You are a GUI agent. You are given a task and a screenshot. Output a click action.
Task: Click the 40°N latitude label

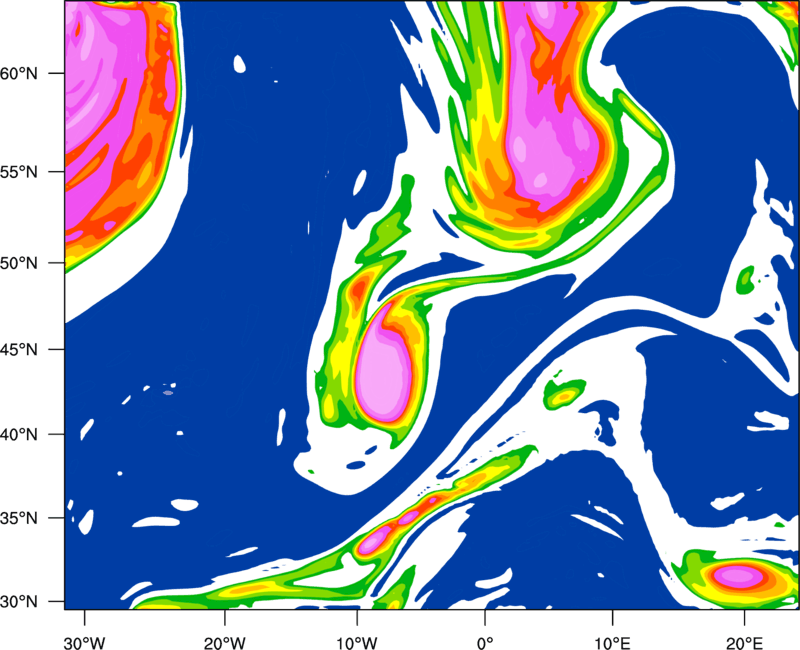tap(18, 435)
